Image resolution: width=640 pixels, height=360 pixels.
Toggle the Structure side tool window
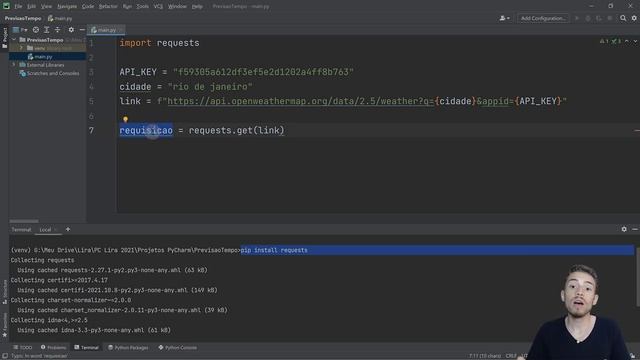[x=4, y=291]
